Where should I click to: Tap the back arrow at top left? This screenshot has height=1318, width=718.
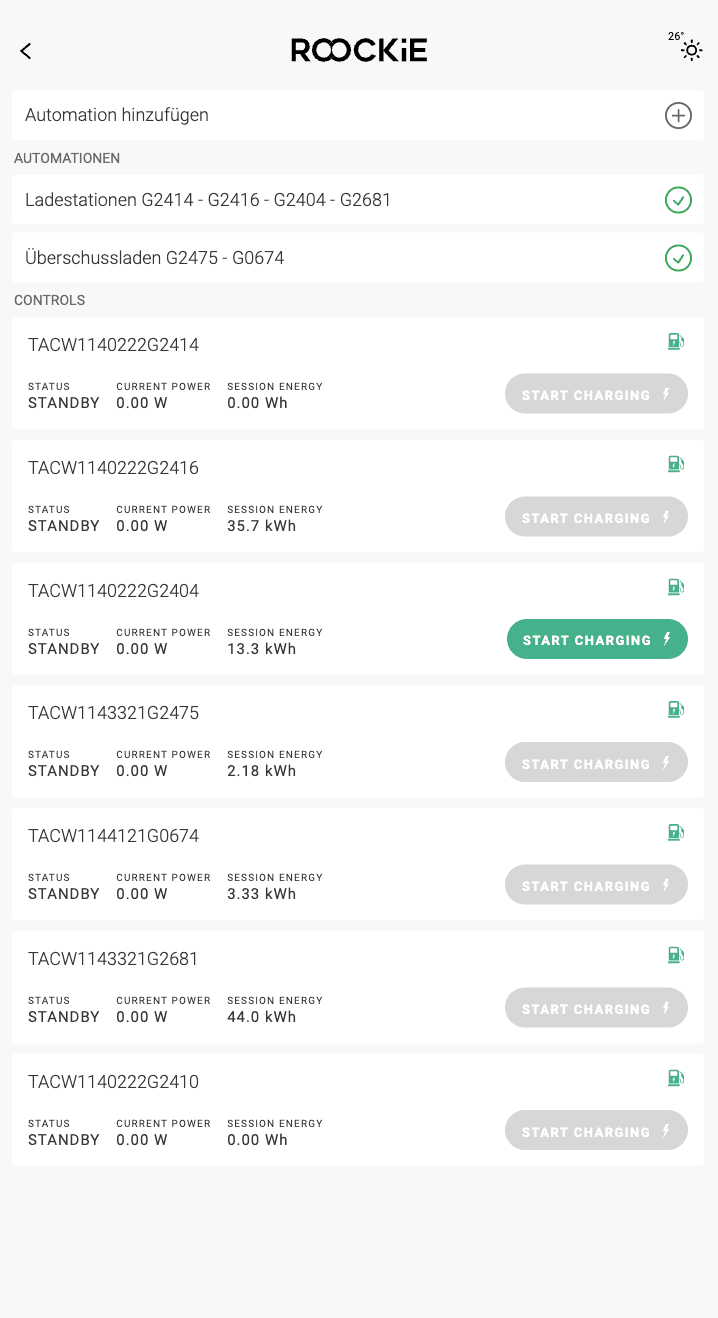pyautogui.click(x=25, y=51)
